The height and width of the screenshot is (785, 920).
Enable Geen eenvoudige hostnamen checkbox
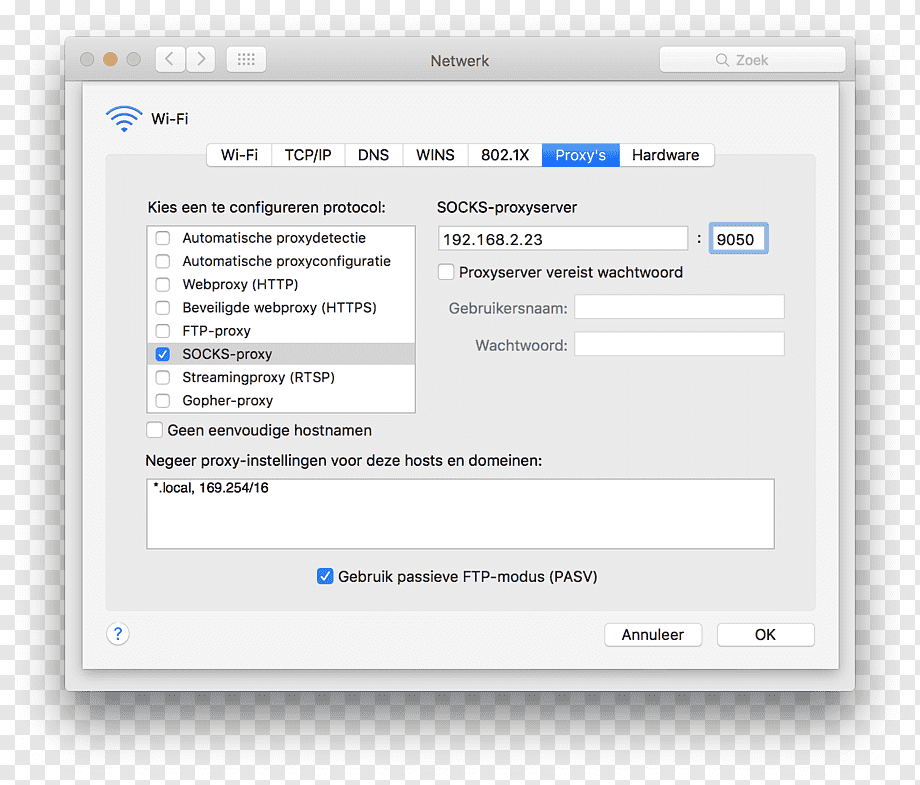click(154, 430)
